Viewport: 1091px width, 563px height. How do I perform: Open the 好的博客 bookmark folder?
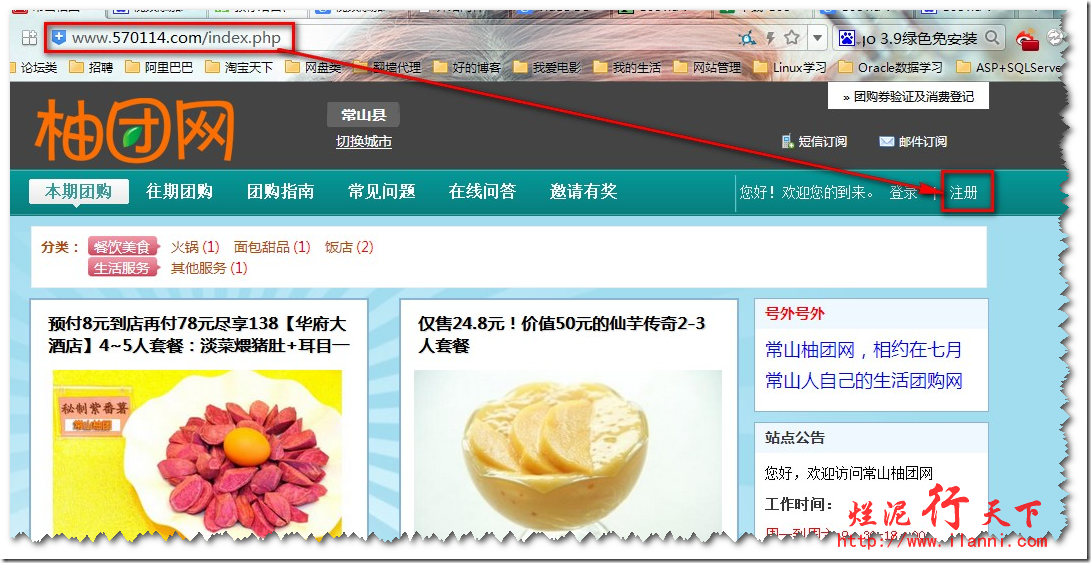coord(468,68)
